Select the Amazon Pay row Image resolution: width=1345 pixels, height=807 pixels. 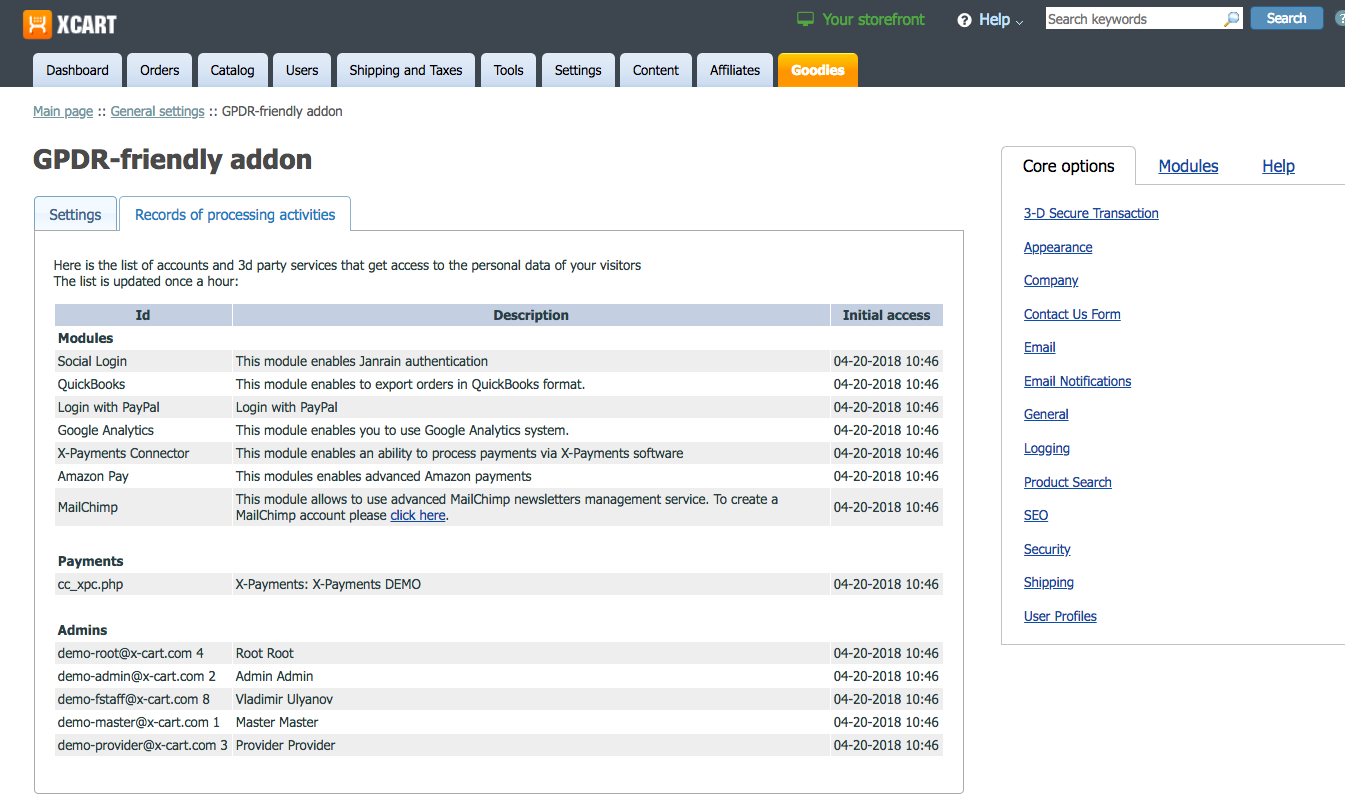click(499, 476)
